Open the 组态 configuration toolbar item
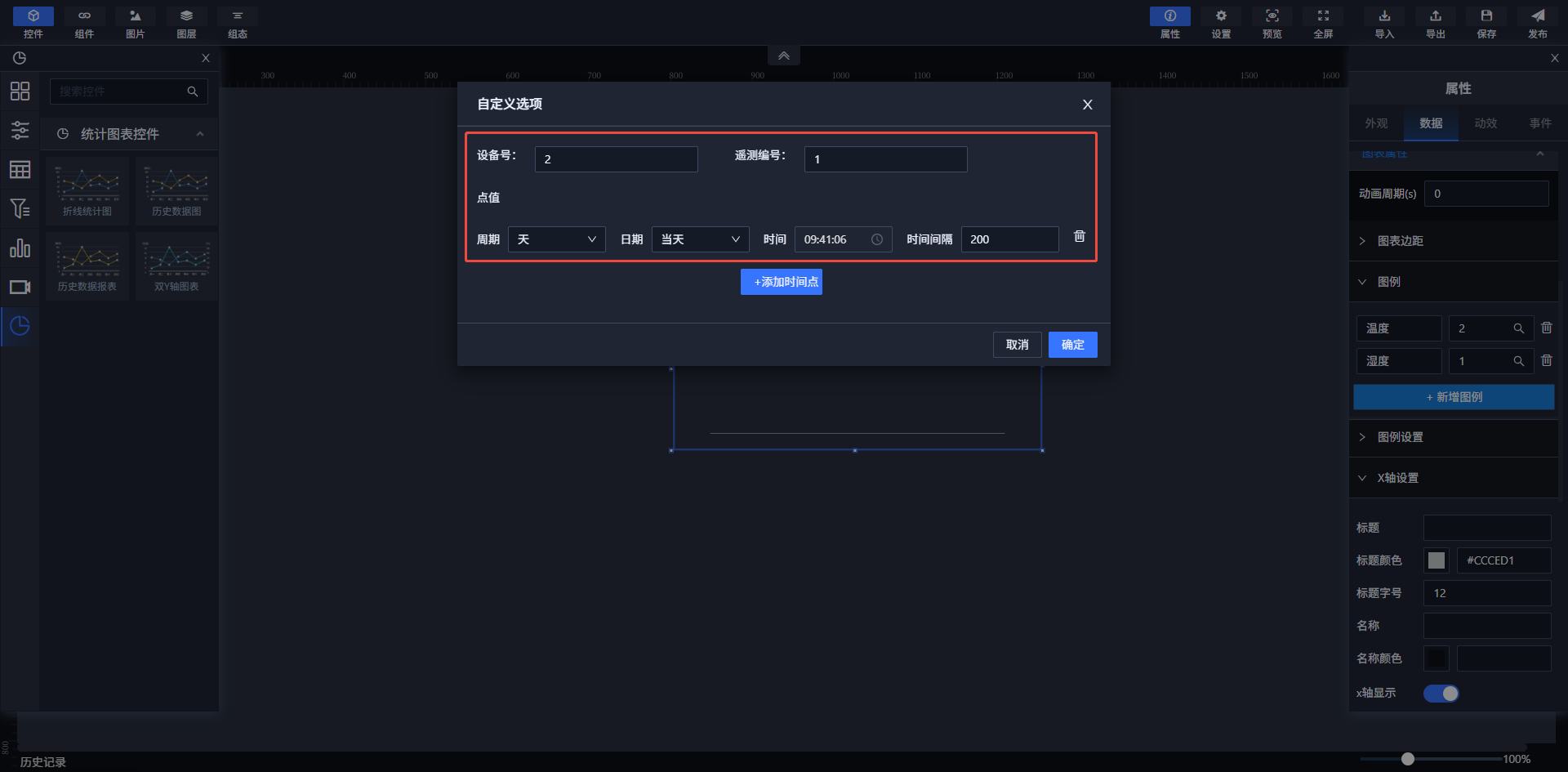Image resolution: width=1568 pixels, height=772 pixels. 238,23
